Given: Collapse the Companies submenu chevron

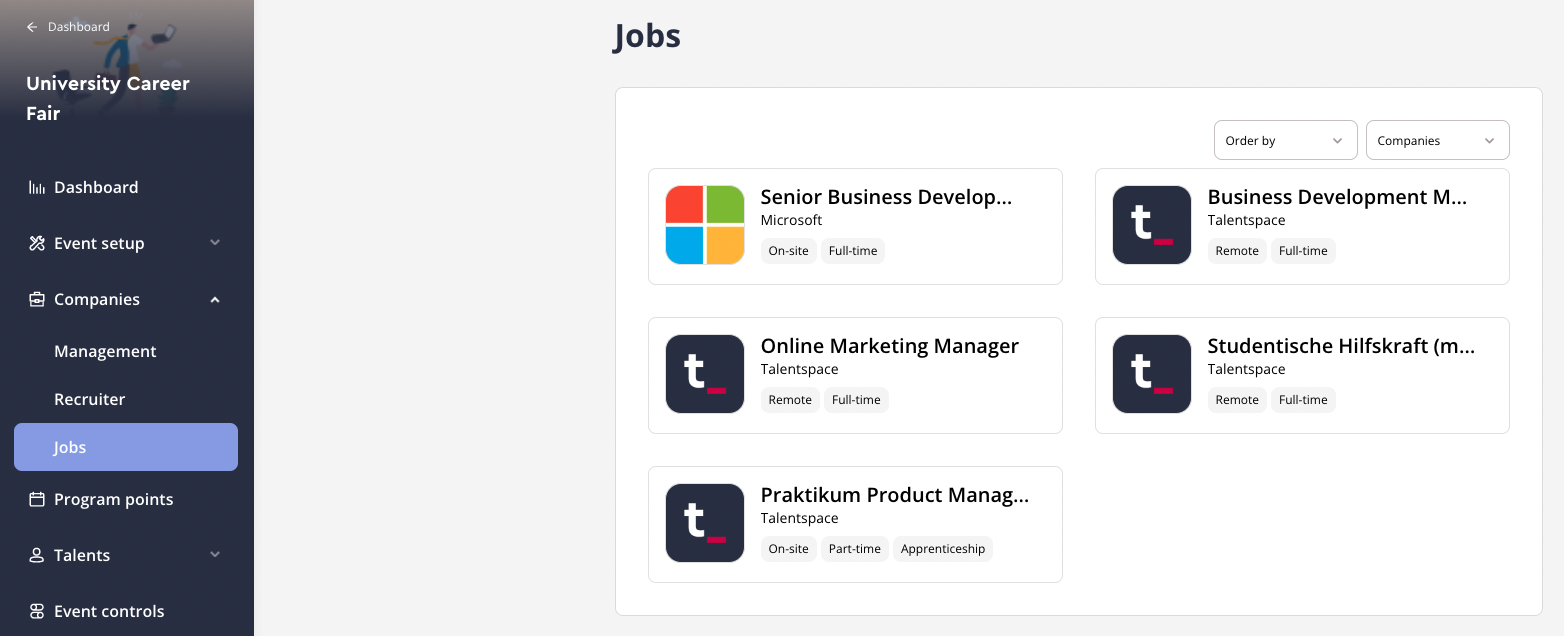Looking at the screenshot, I should coord(215,299).
